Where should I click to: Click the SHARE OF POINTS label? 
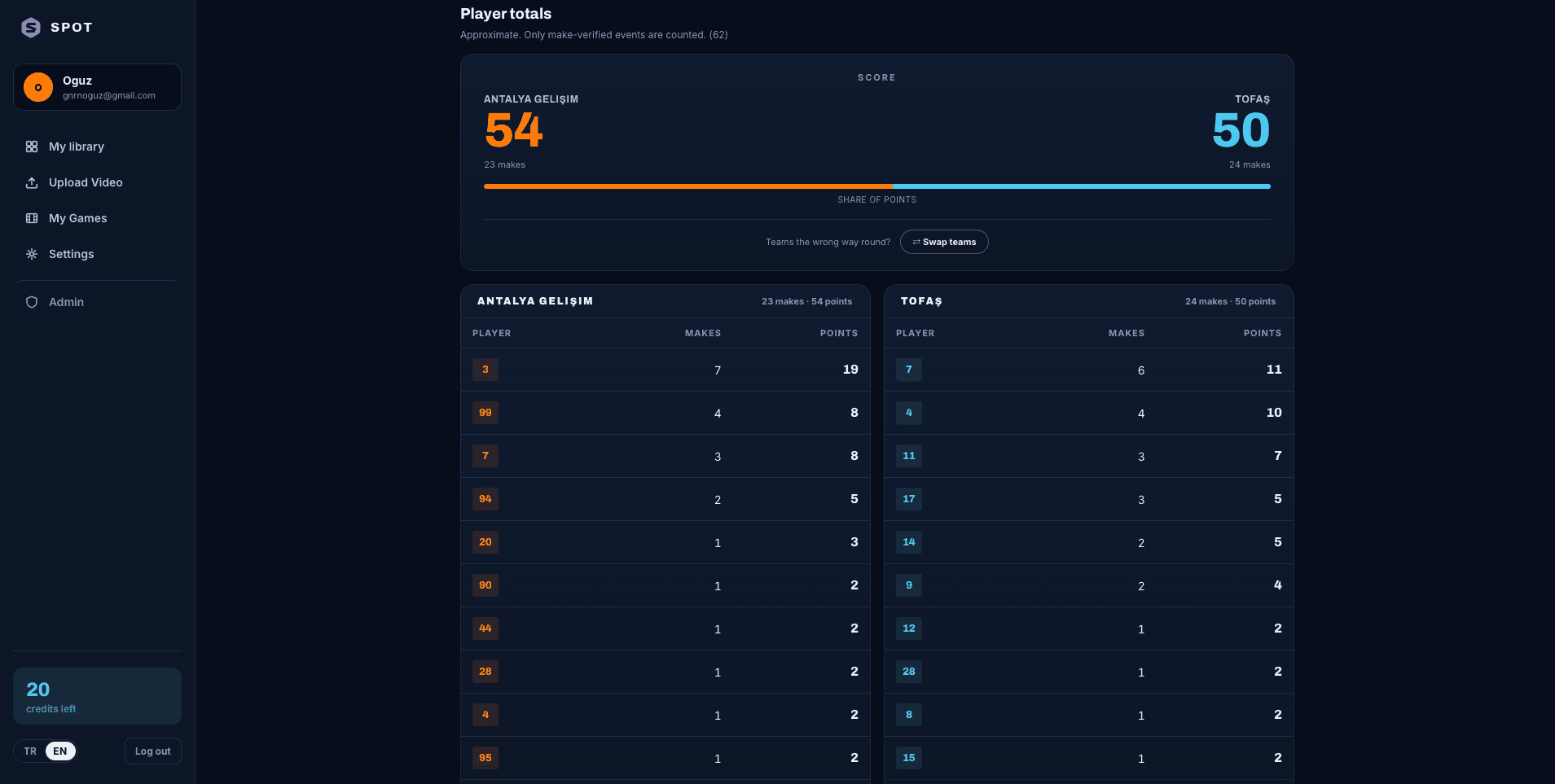[877, 199]
